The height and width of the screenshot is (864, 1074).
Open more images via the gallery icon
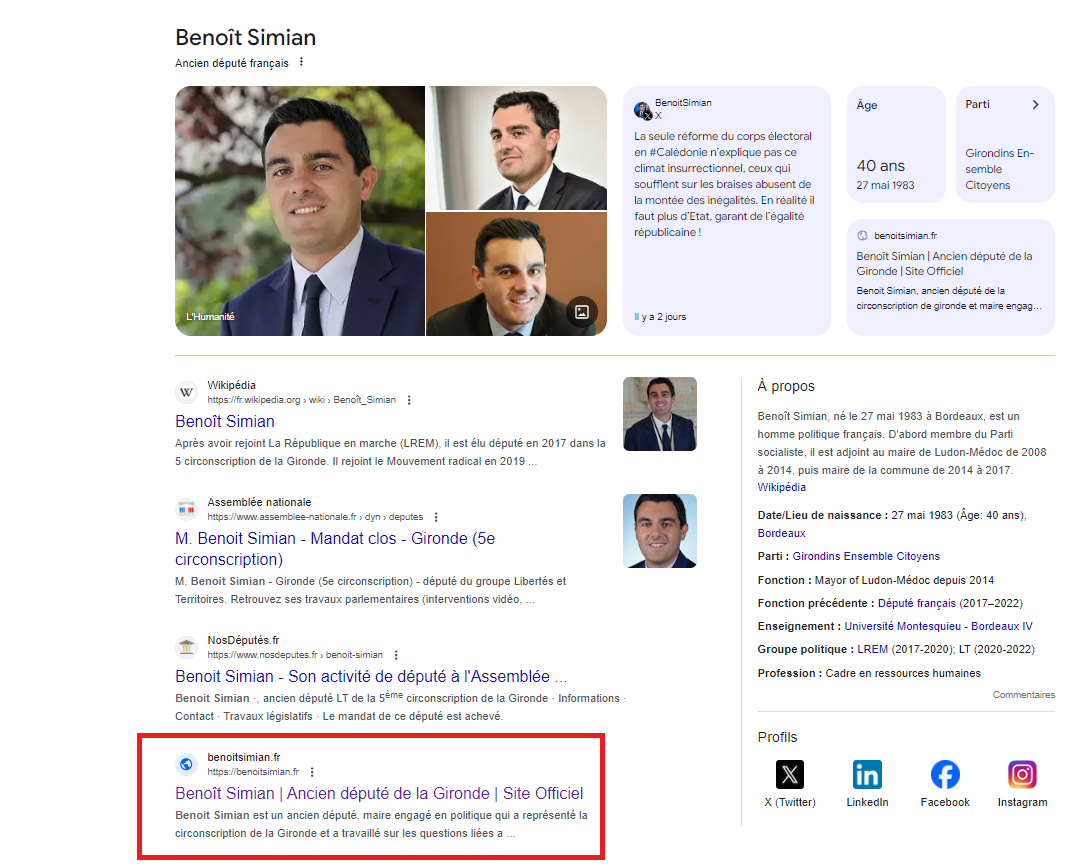pos(582,312)
